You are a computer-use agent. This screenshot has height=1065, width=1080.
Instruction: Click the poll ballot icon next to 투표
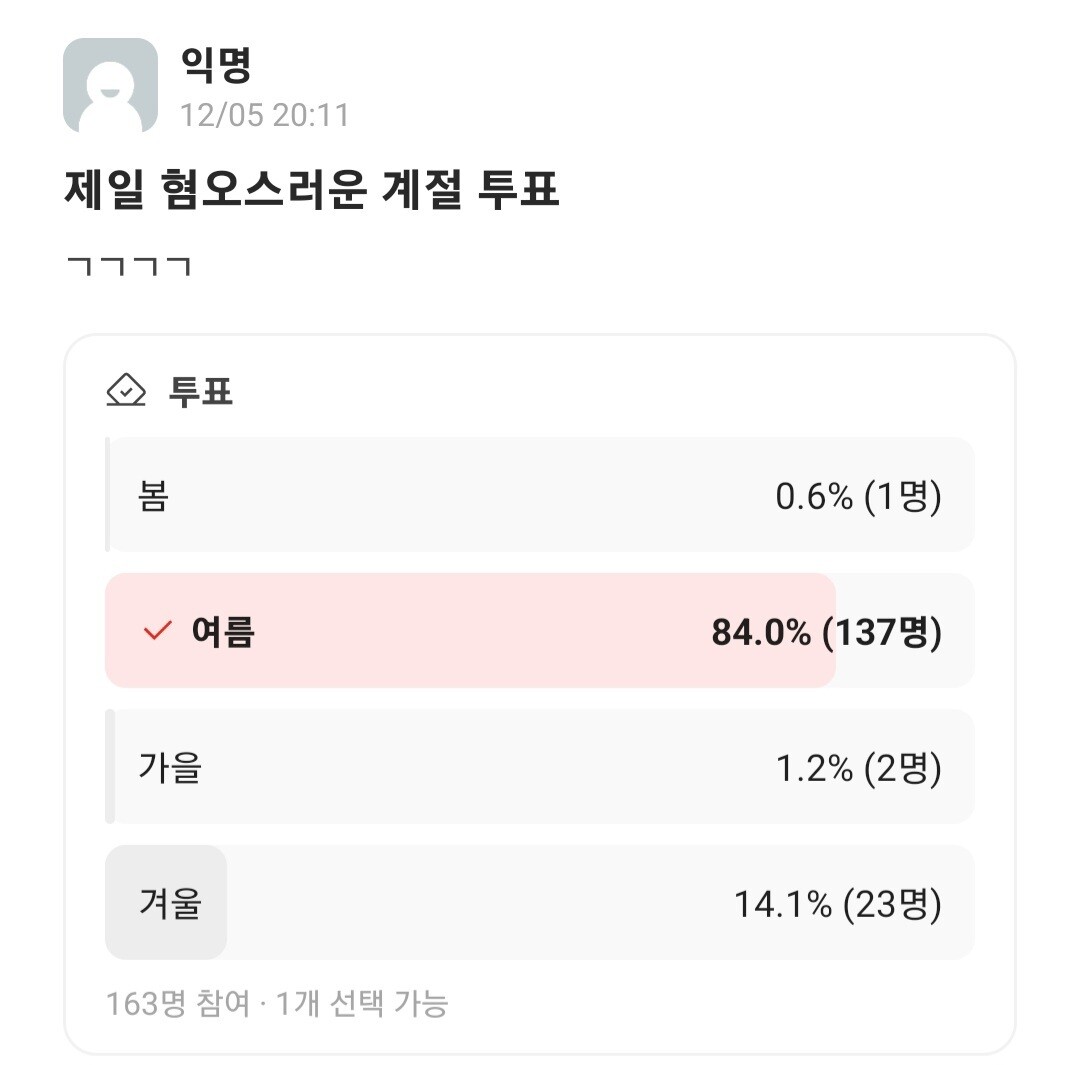click(126, 391)
